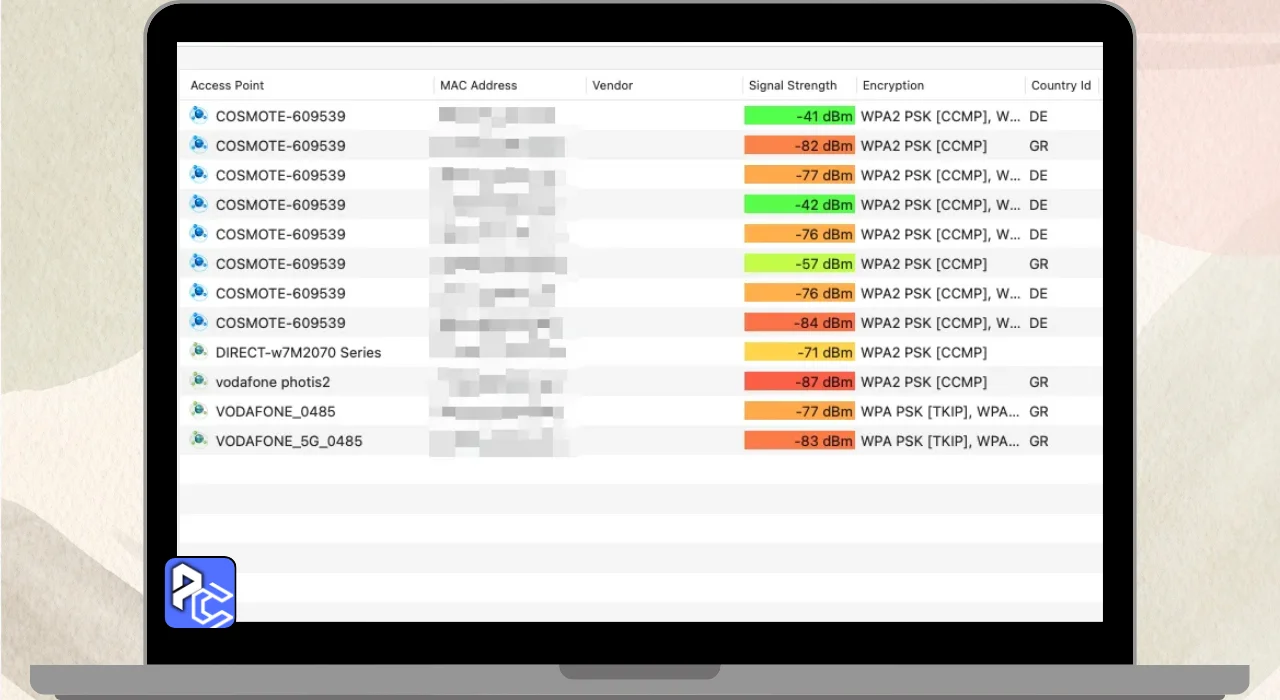Sort by the Country Id column header

tap(1061, 85)
